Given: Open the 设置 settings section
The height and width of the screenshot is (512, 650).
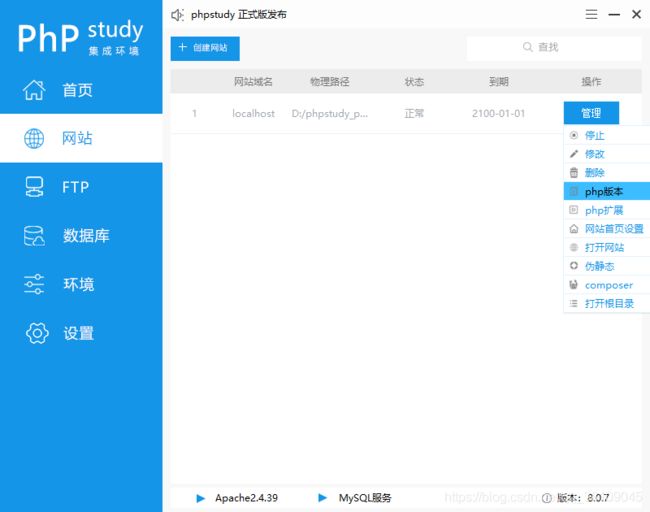Looking at the screenshot, I should click(x=81, y=333).
